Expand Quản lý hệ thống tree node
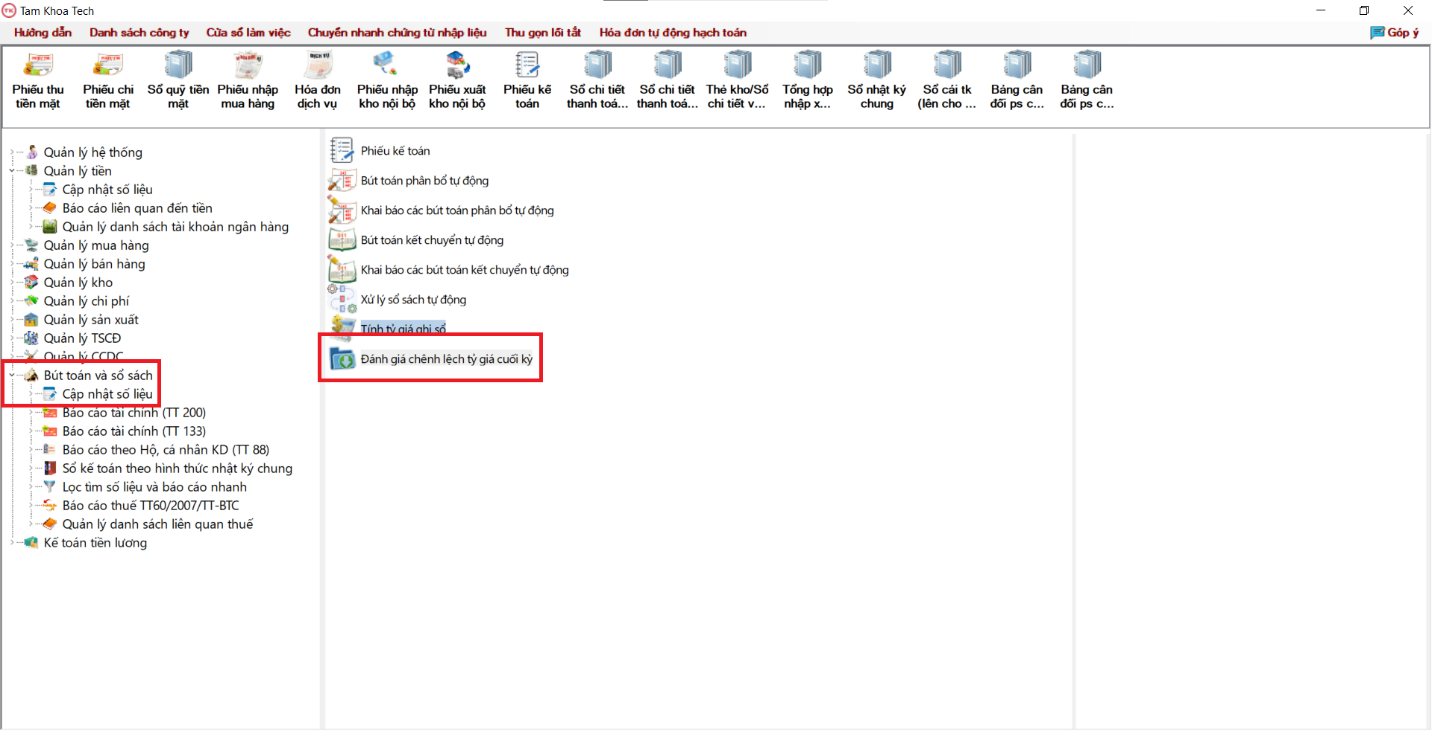The height and width of the screenshot is (731, 1432). point(12,153)
